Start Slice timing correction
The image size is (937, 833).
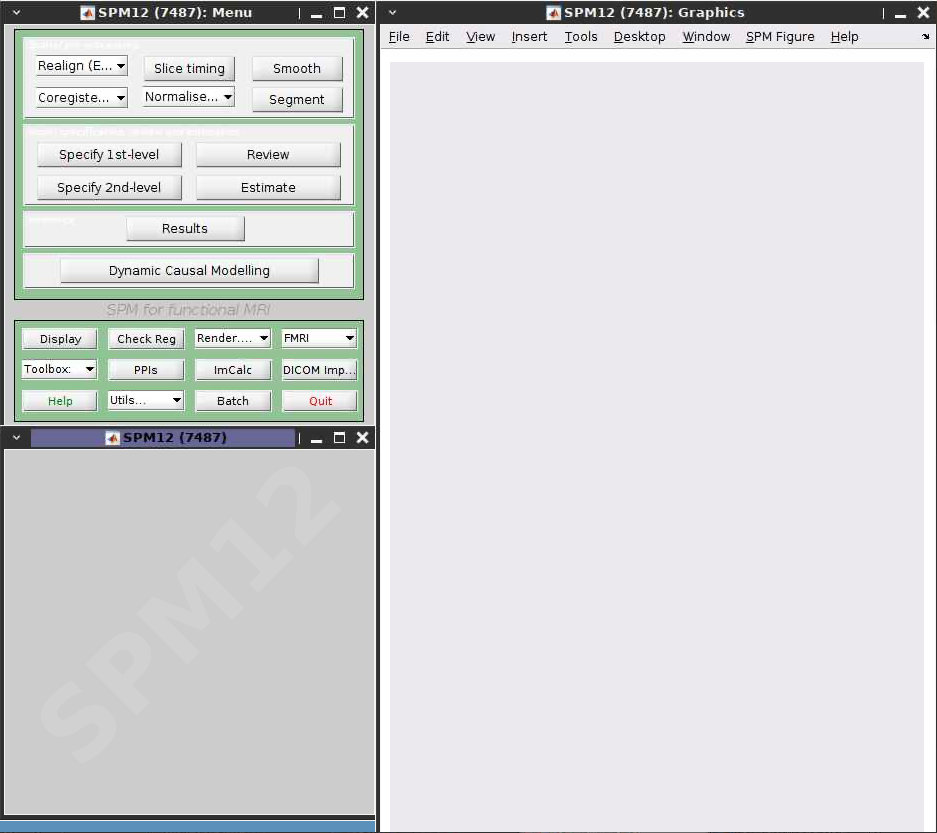tap(189, 69)
